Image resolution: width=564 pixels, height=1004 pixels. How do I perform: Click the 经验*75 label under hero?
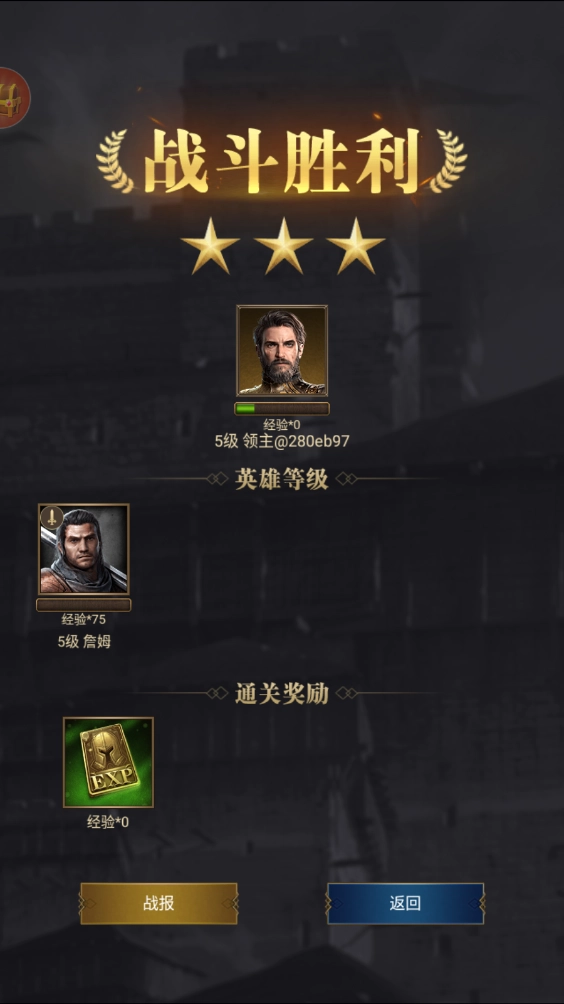(x=84, y=620)
